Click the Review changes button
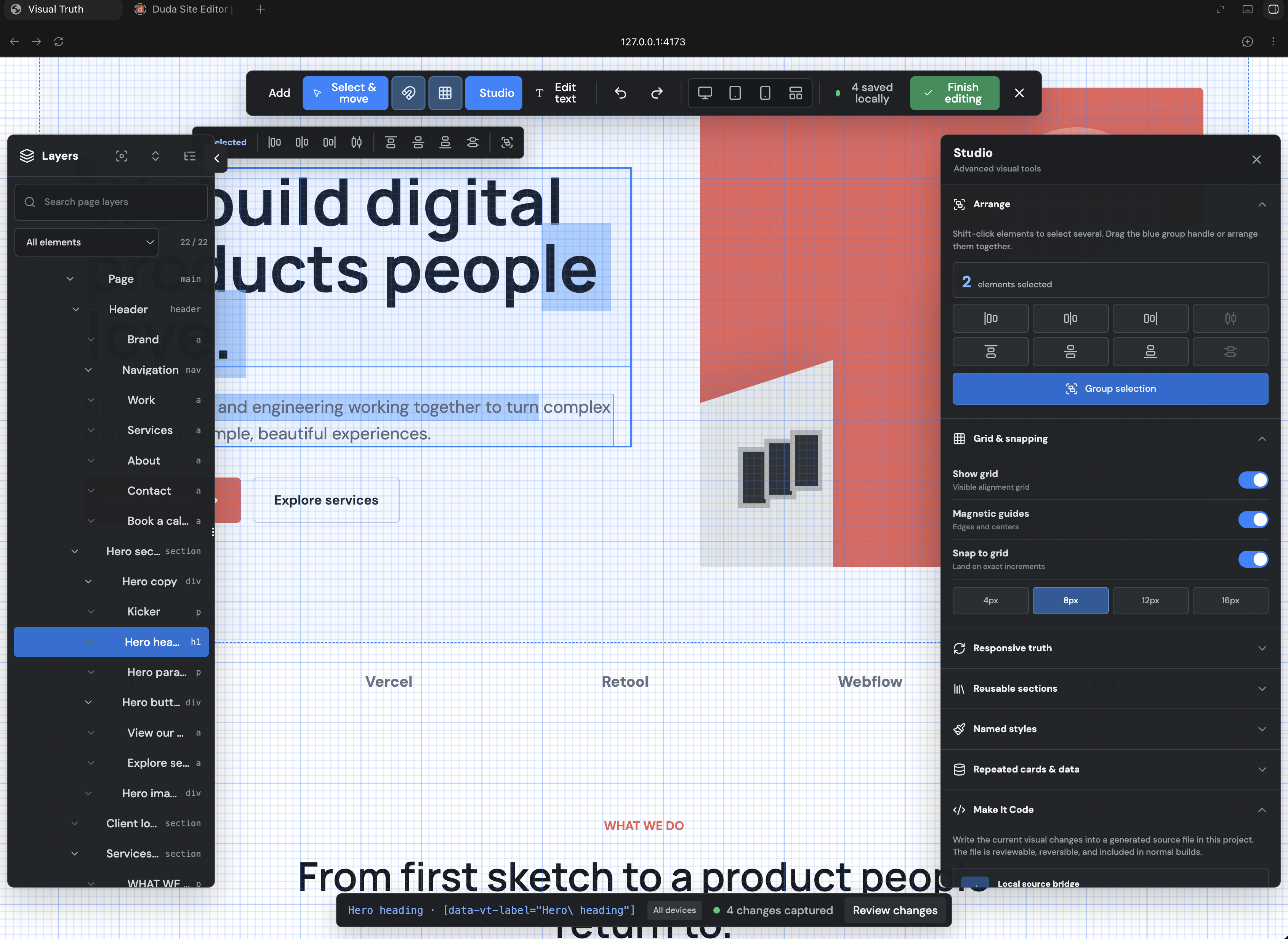 [895, 910]
